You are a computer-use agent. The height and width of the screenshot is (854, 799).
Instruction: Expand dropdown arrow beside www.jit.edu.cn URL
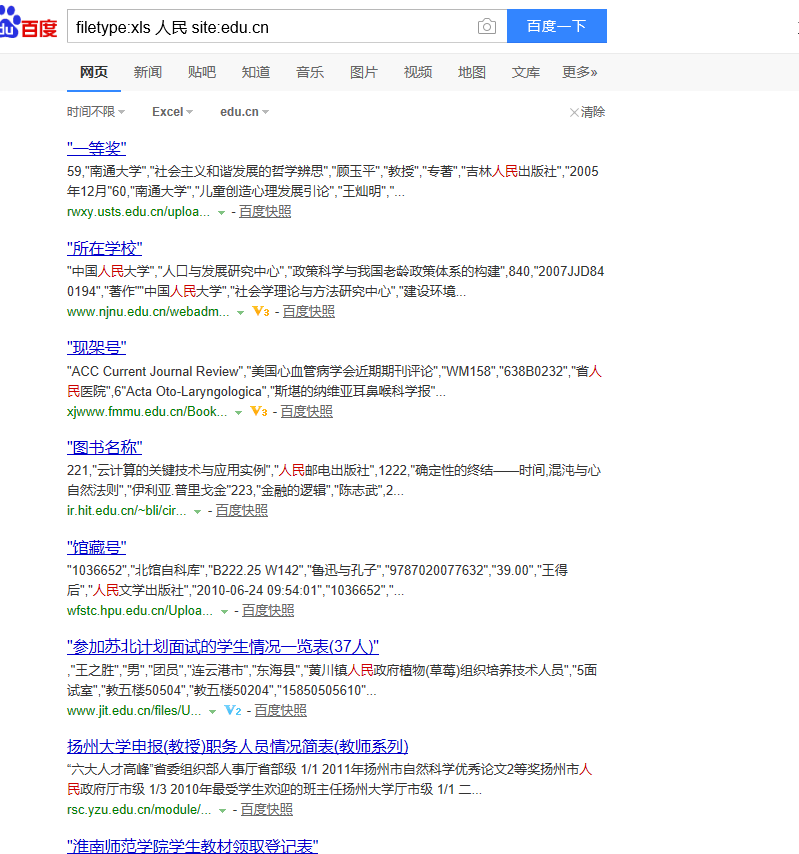tap(212, 712)
